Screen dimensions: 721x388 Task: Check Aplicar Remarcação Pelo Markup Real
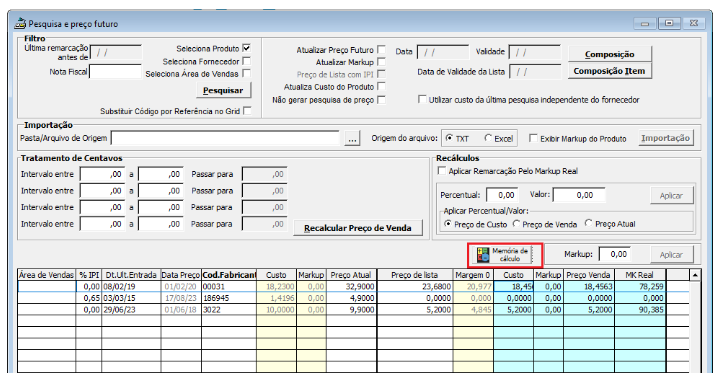(441, 171)
